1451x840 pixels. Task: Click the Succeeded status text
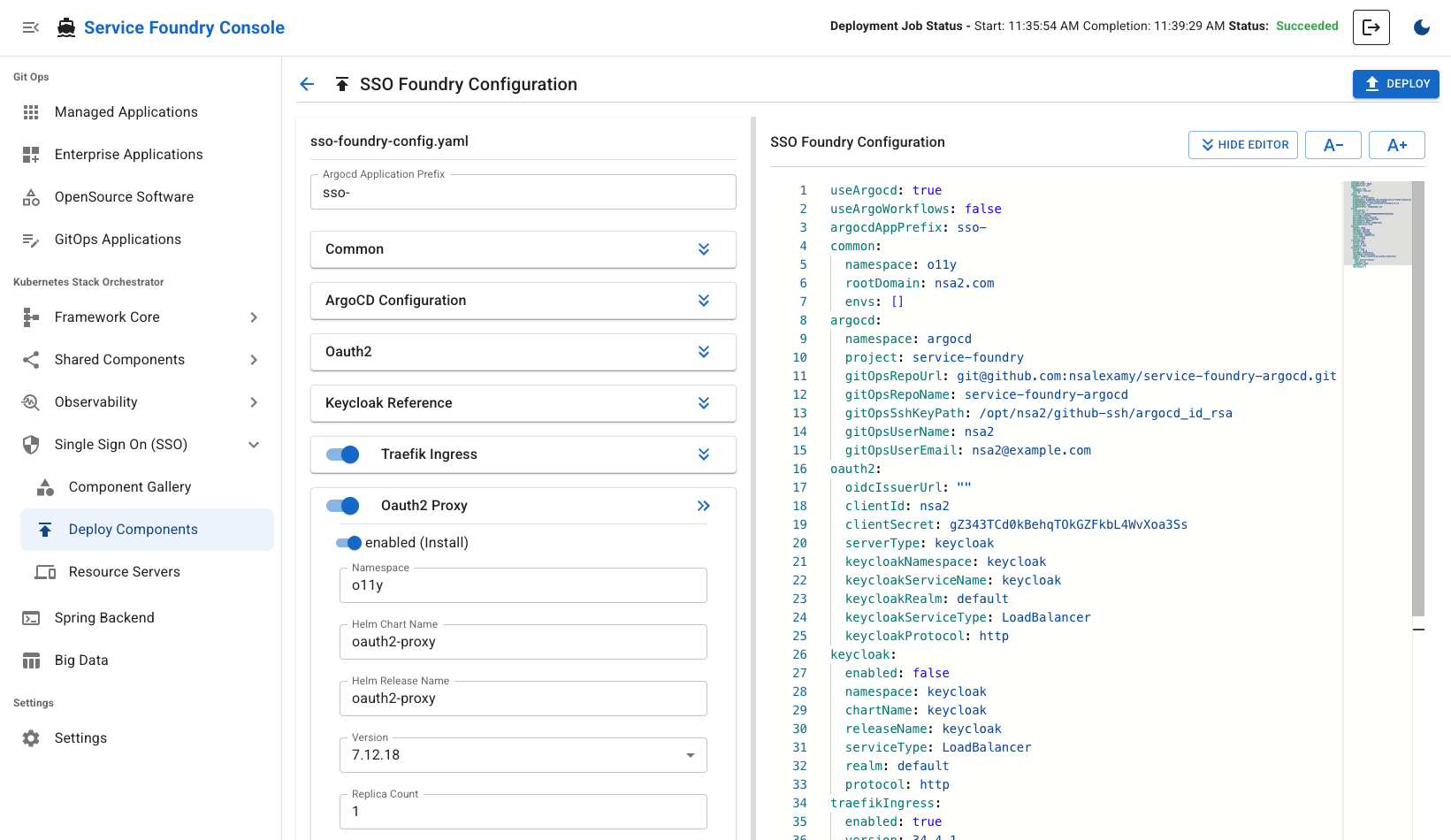pyautogui.click(x=1307, y=27)
